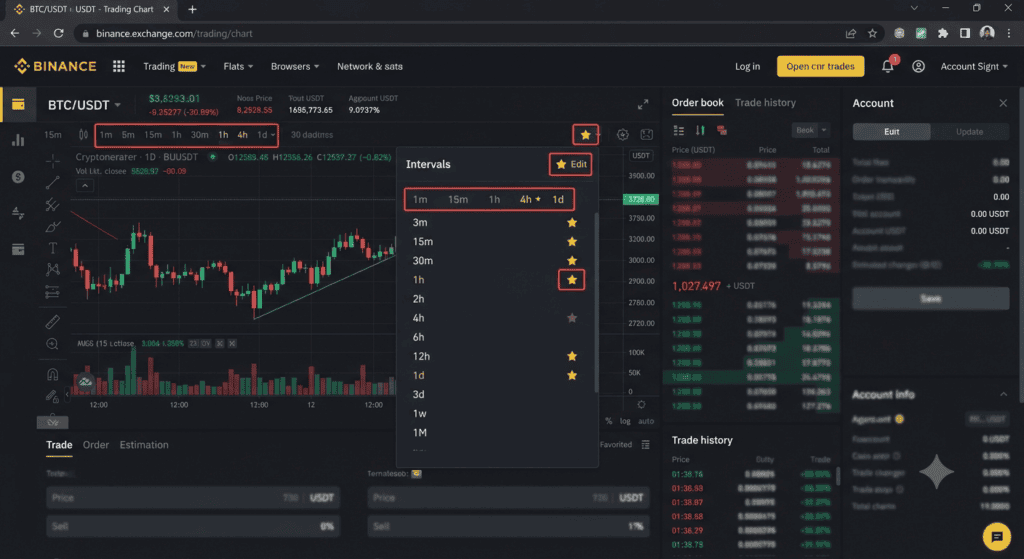The image size is (1024, 559).
Task: Toggle favorite star for 1h interval
Action: coord(572,280)
